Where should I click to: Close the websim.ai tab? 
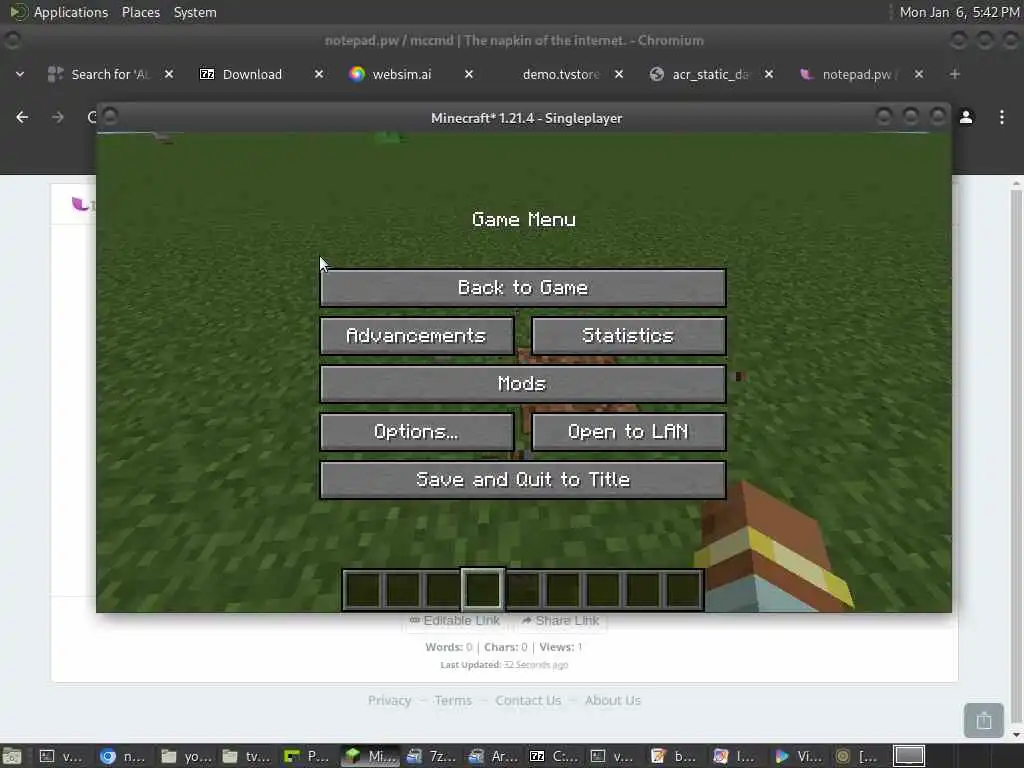[x=469, y=74]
